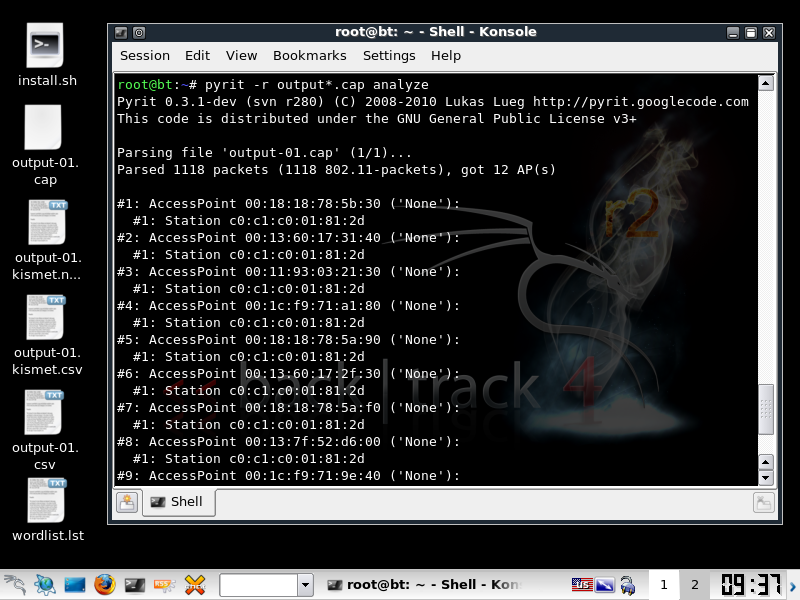Open the Bookmarks menu
Viewport: 800px width, 600px height.
(x=309, y=56)
